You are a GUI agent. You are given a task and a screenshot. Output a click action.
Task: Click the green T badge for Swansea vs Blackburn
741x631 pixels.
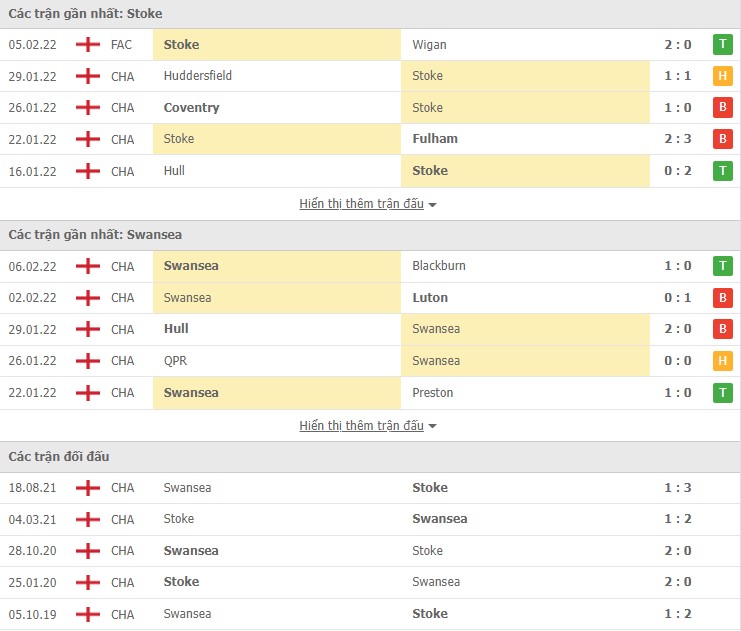722,266
